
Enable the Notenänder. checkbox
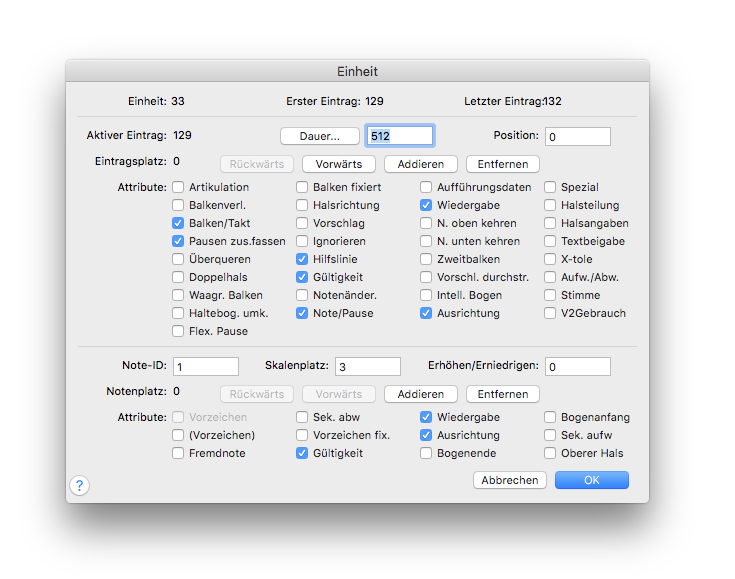tap(302, 295)
